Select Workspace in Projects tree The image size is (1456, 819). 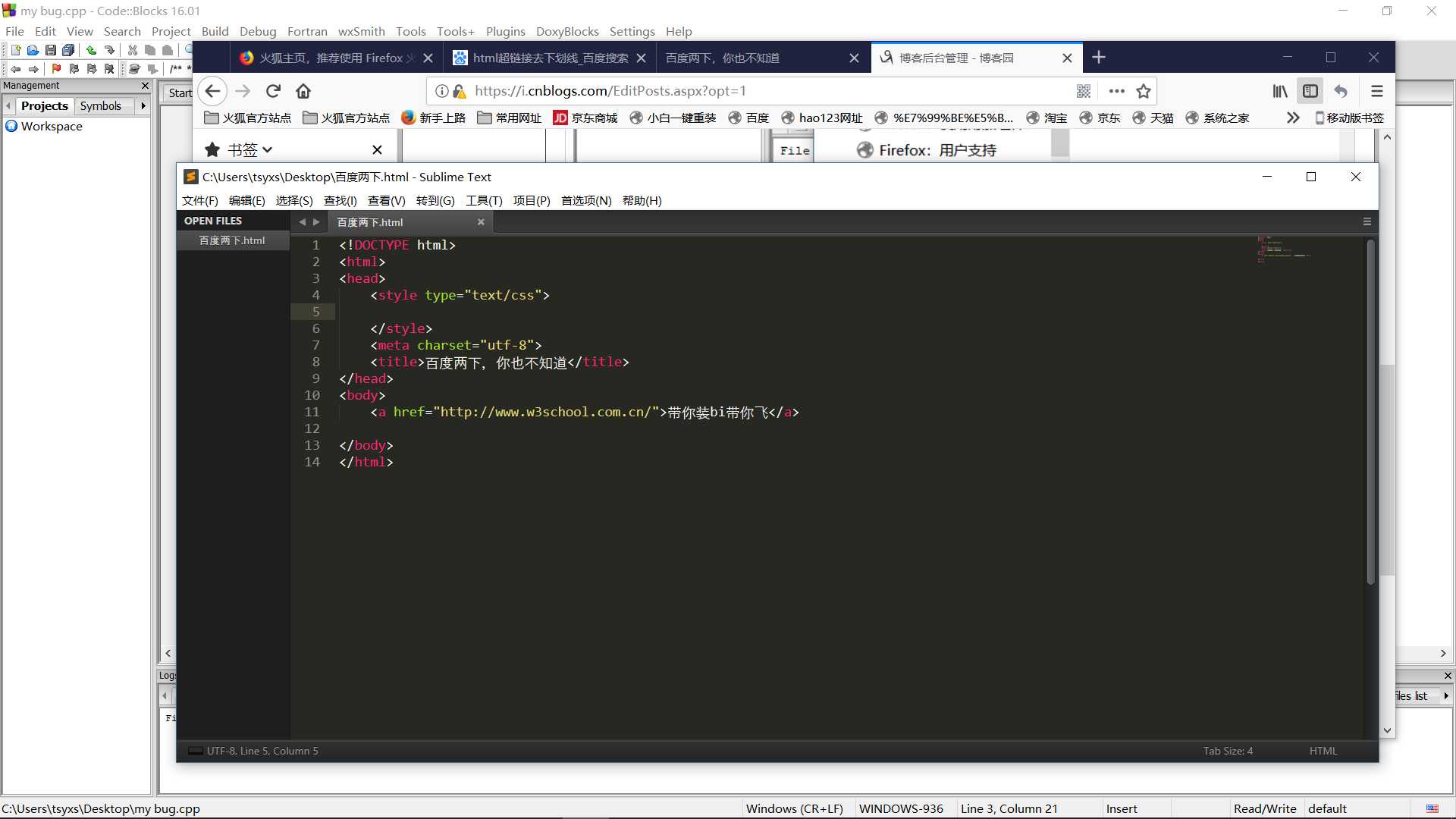click(x=52, y=127)
